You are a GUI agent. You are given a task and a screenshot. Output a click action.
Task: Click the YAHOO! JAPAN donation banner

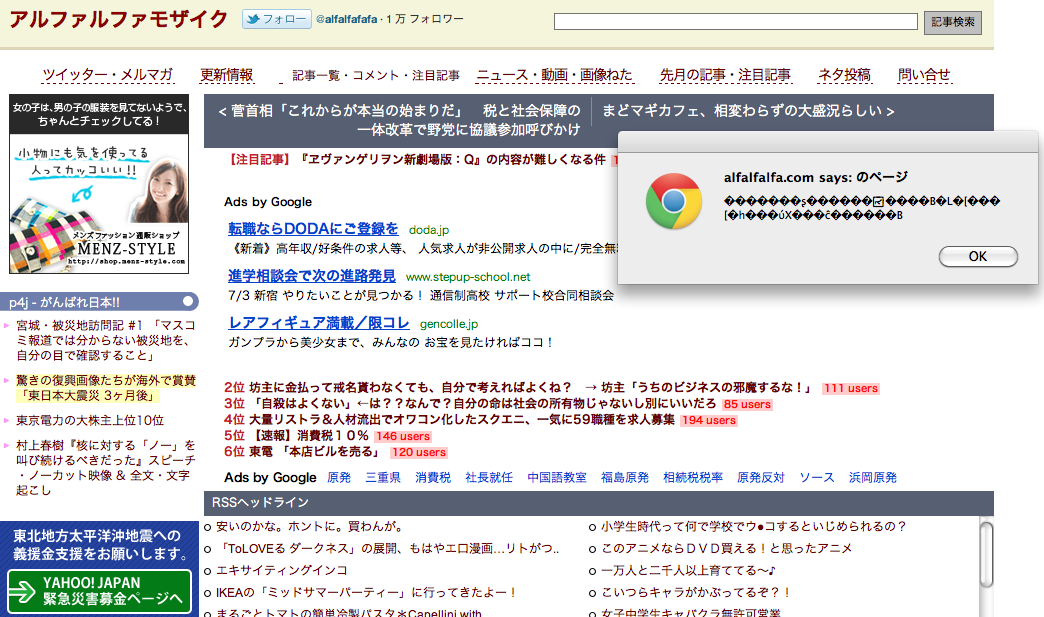[x=98, y=590]
